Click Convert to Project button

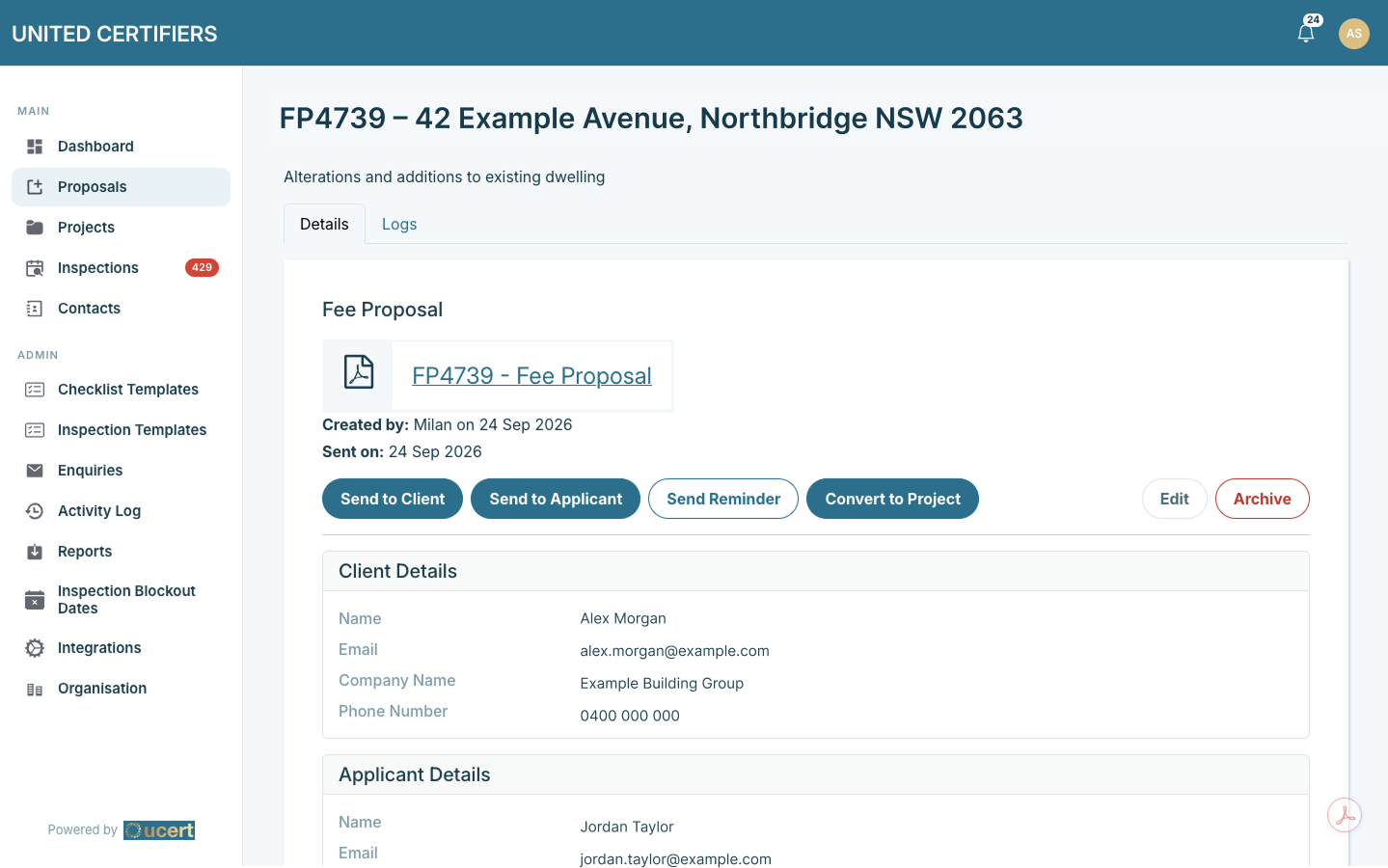[892, 499]
